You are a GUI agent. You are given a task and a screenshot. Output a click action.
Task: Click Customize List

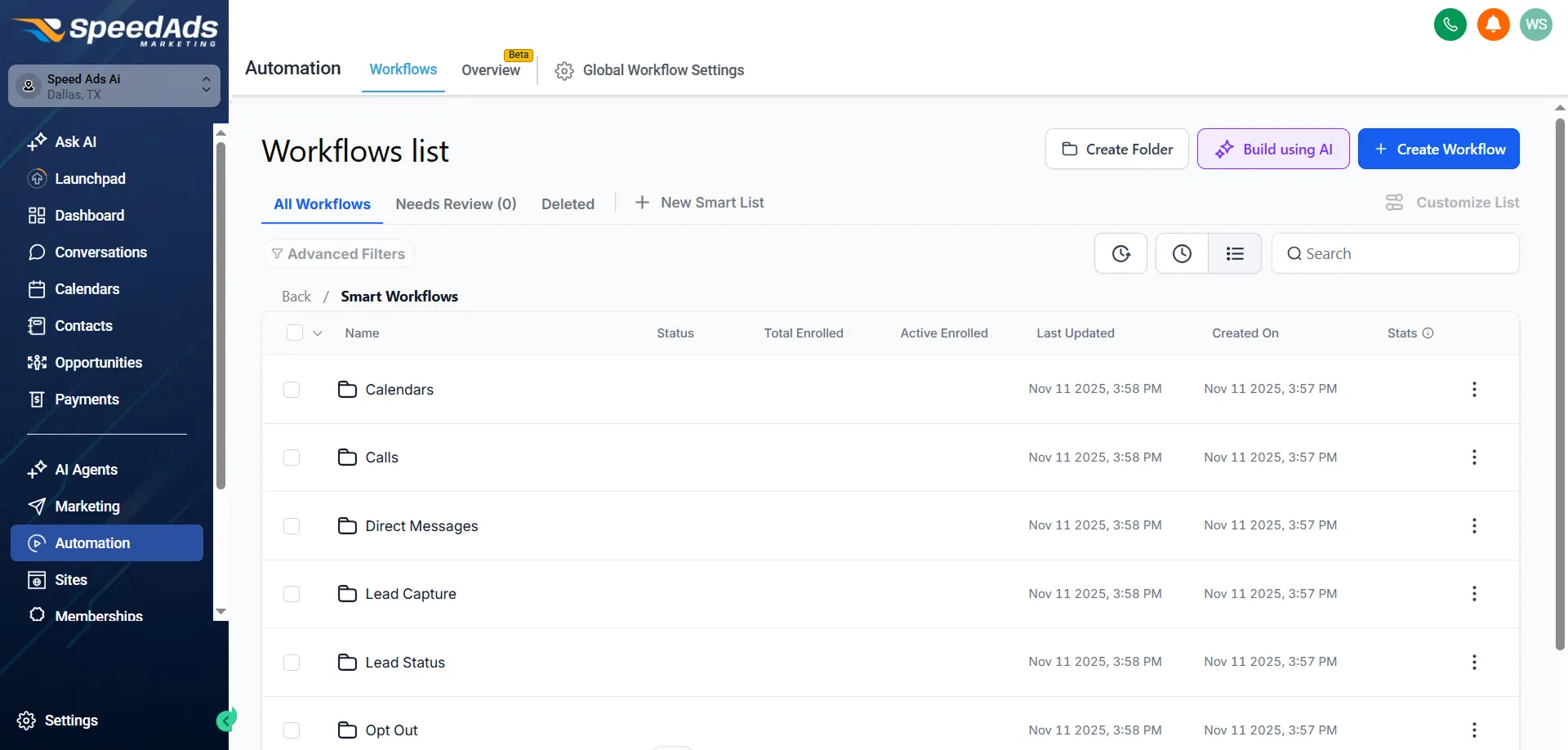1452,203
